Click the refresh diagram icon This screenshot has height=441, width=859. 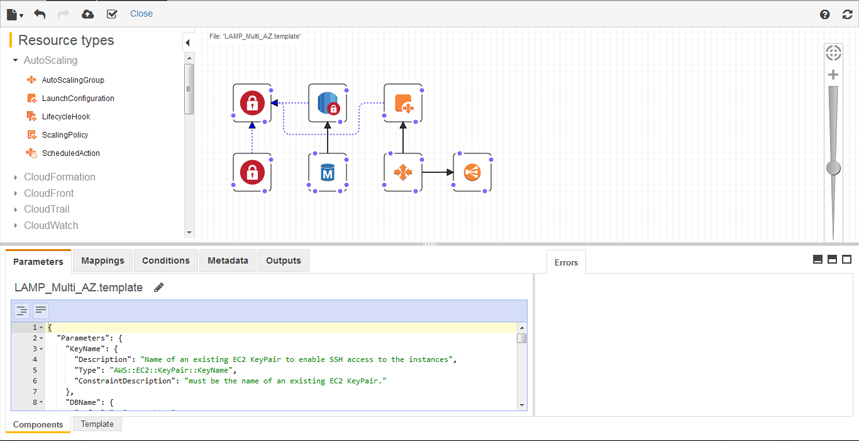(x=847, y=14)
